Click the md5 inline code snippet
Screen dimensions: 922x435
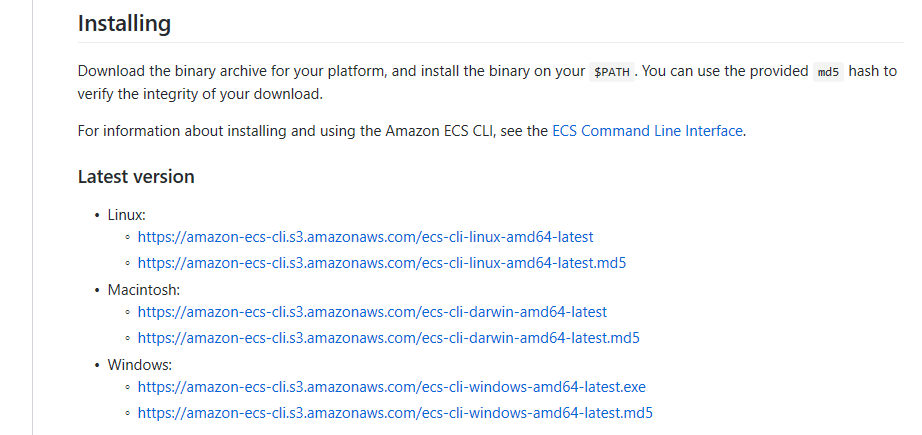(828, 72)
